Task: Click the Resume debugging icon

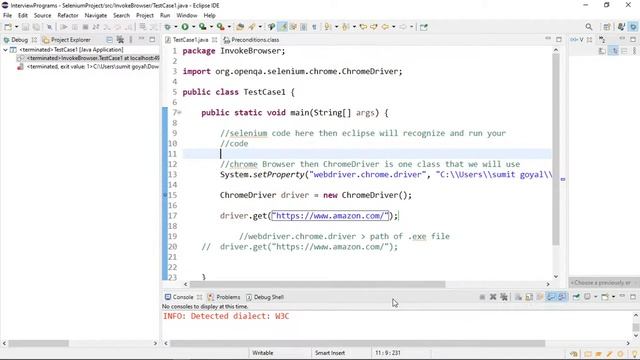Action: (x=64, y=27)
